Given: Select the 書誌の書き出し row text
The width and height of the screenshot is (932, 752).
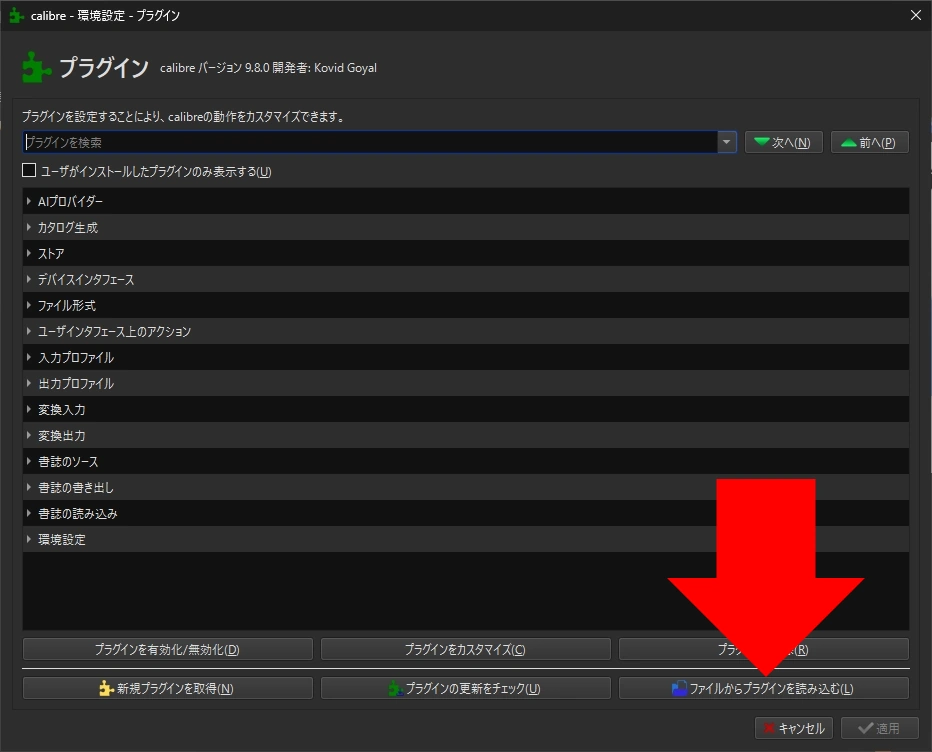Looking at the screenshot, I should click(x=75, y=488).
